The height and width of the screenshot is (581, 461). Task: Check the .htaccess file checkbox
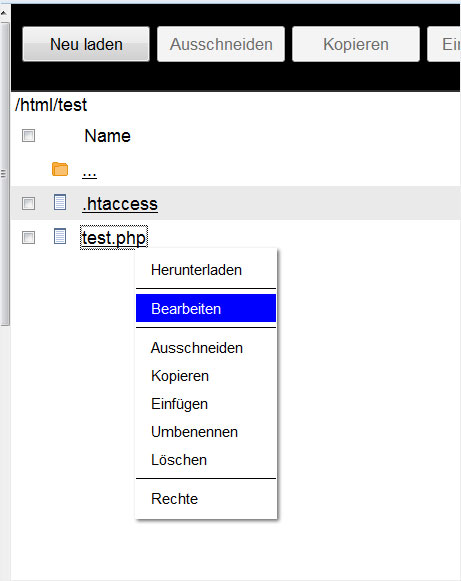(29, 203)
